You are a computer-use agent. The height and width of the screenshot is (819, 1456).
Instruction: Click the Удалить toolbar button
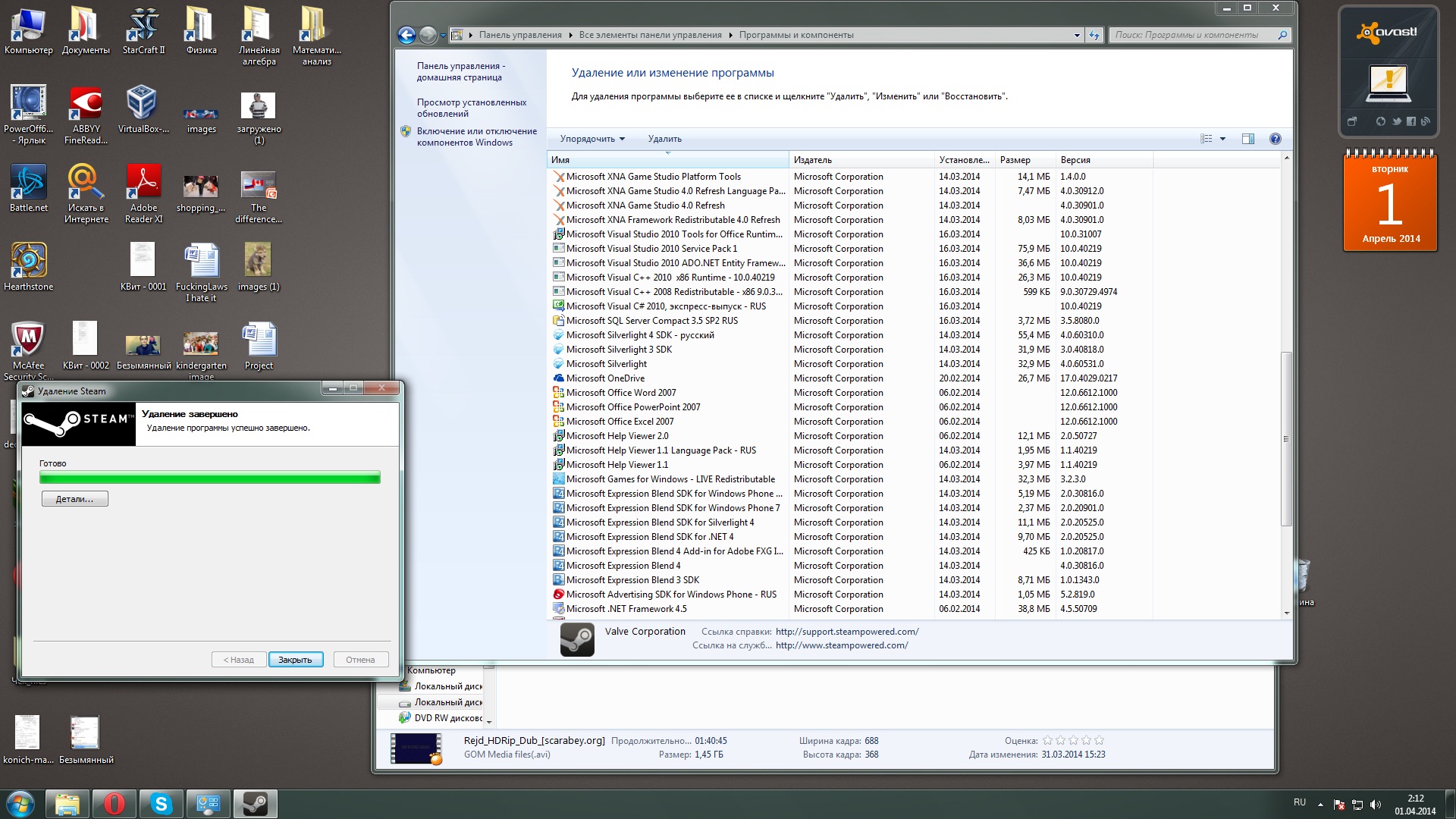664,139
